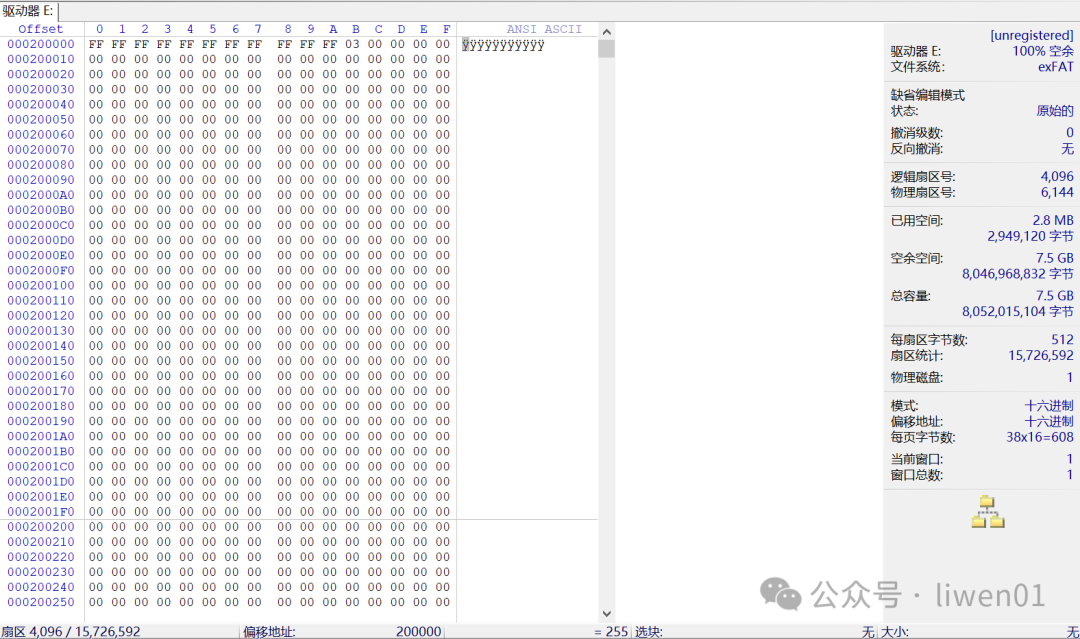Click column header B in hex view
The height and width of the screenshot is (639, 1080).
(355, 29)
